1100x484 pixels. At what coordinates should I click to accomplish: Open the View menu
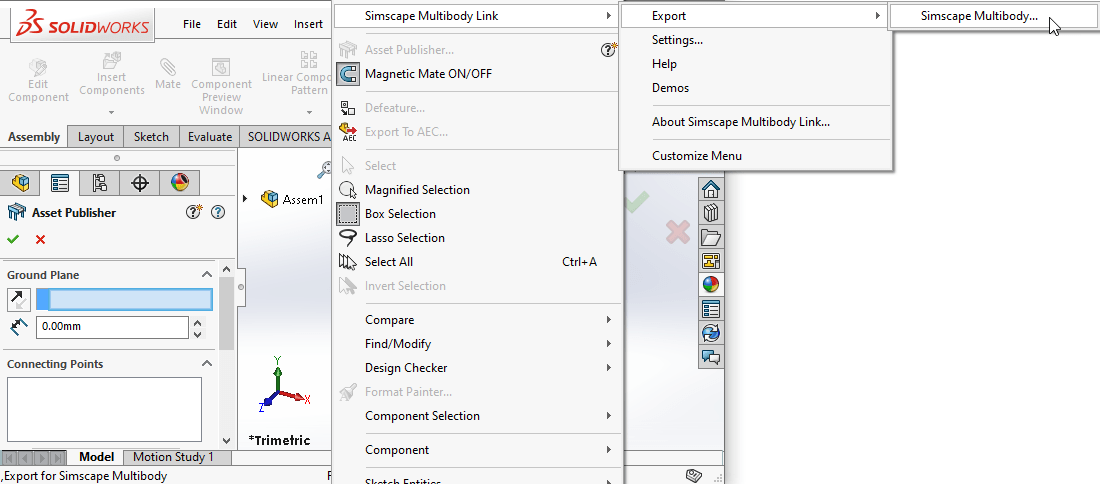pos(265,24)
